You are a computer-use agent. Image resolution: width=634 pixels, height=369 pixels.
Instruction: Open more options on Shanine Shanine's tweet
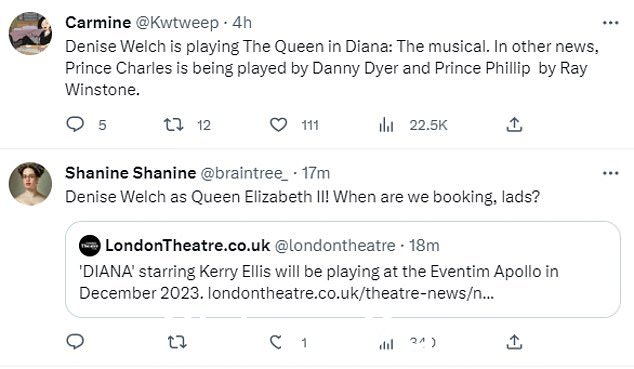click(x=611, y=173)
